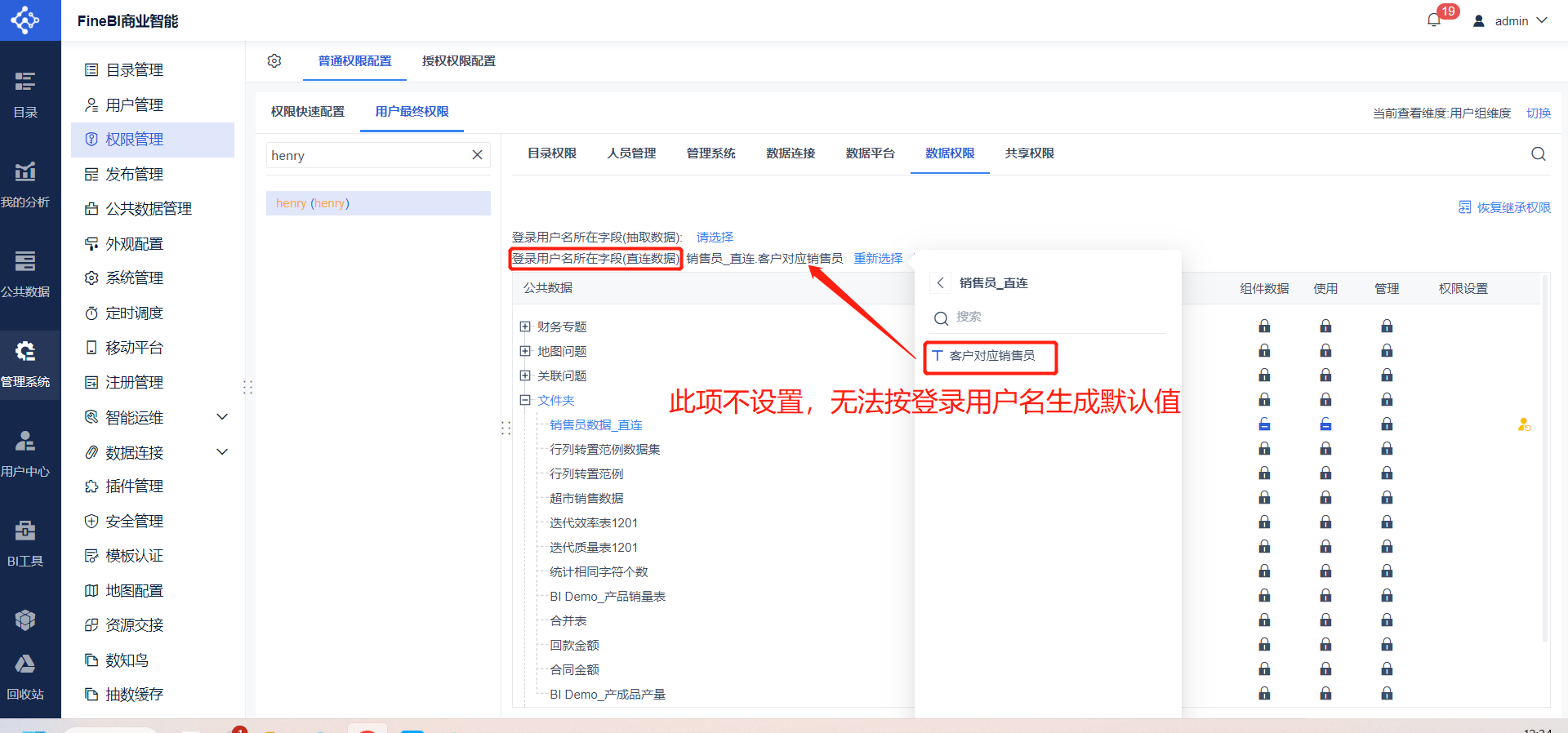Toggle 组件数据 lock for 超市销售数据 row

pos(1264,498)
